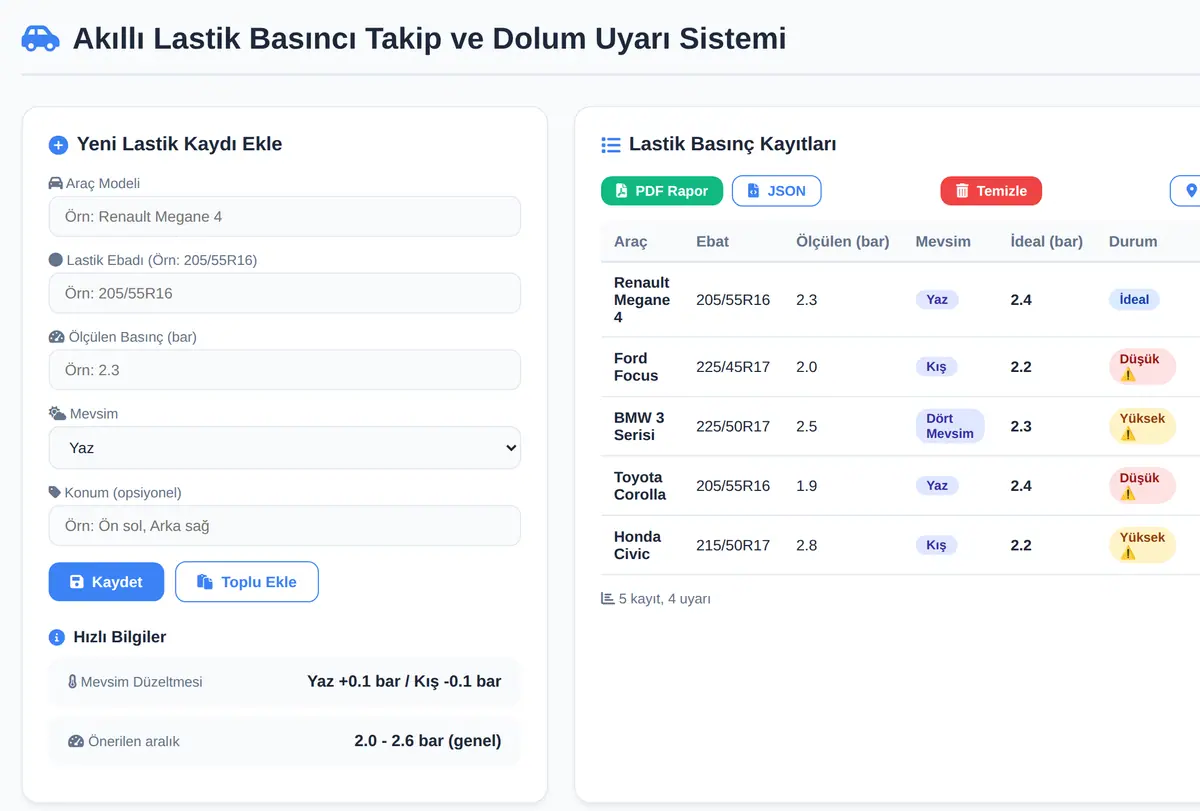This screenshot has height=811, width=1200.
Task: Select the Toyota Corolla cell
Action: click(640, 486)
